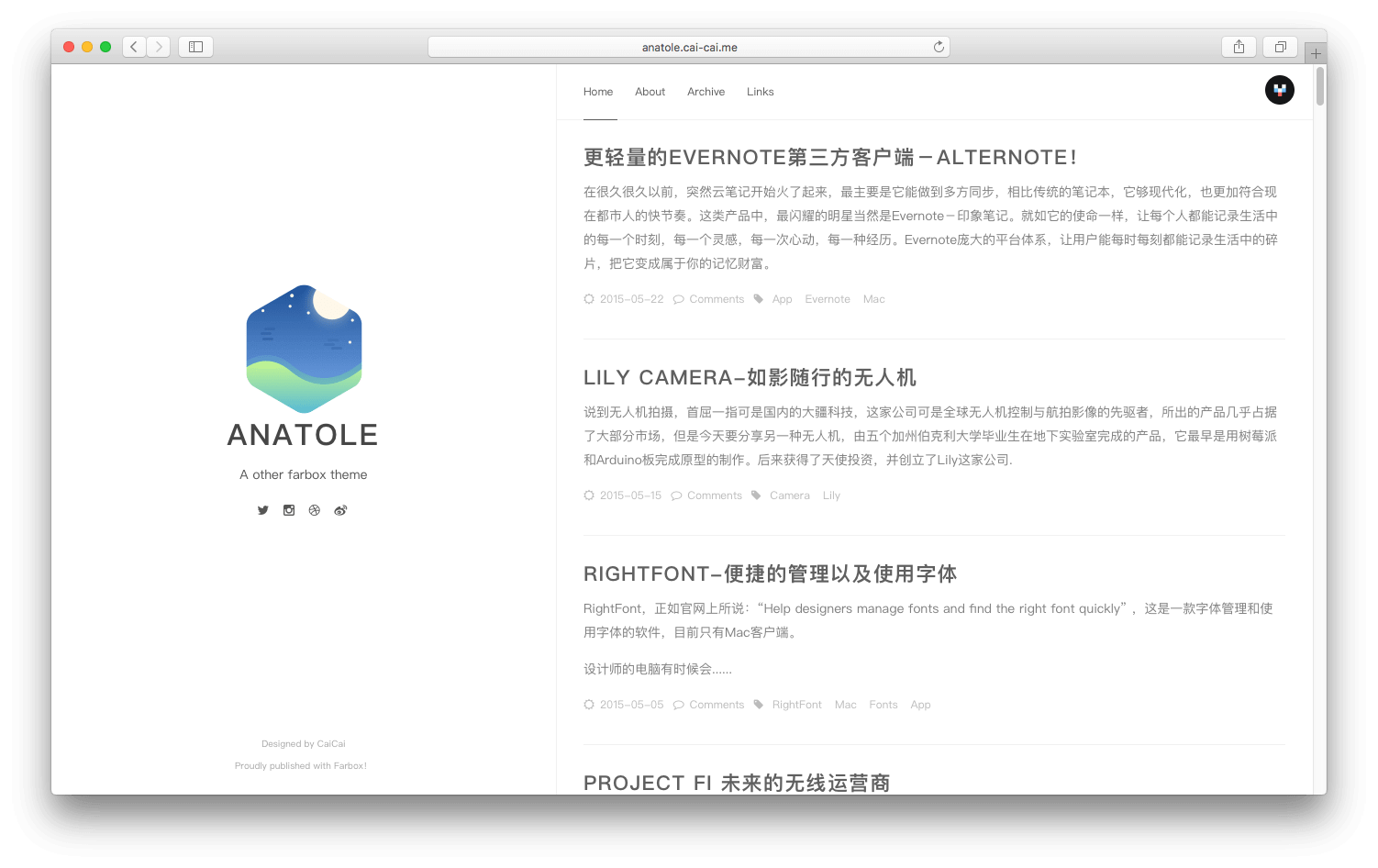Viewport: 1378px width, 868px height.
Task: Open the Instagram icon in sidebar
Action: tap(289, 510)
